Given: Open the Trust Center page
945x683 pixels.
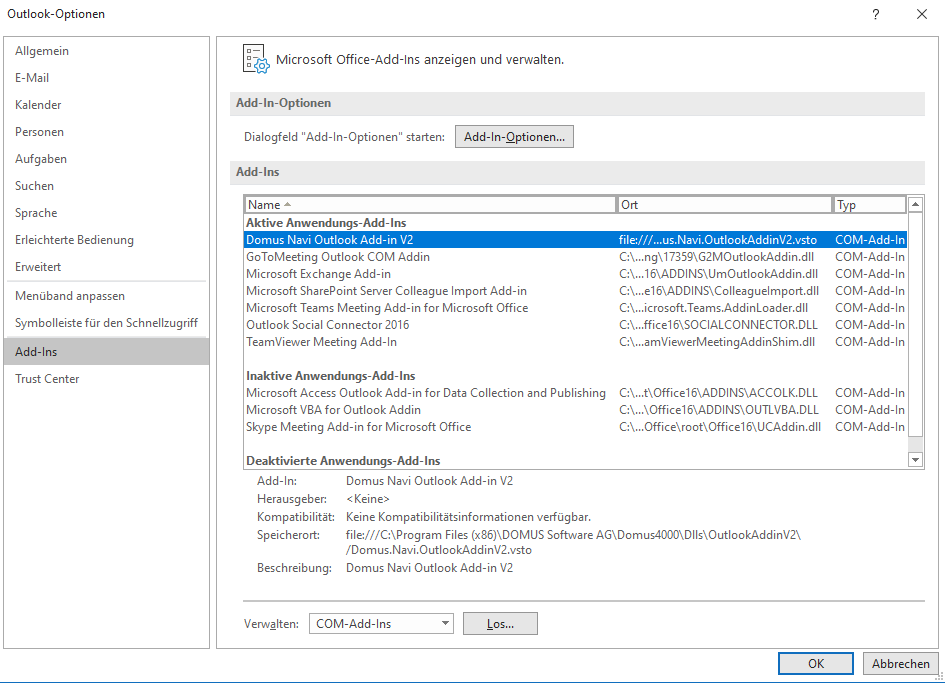Looking at the screenshot, I should click(x=106, y=379).
